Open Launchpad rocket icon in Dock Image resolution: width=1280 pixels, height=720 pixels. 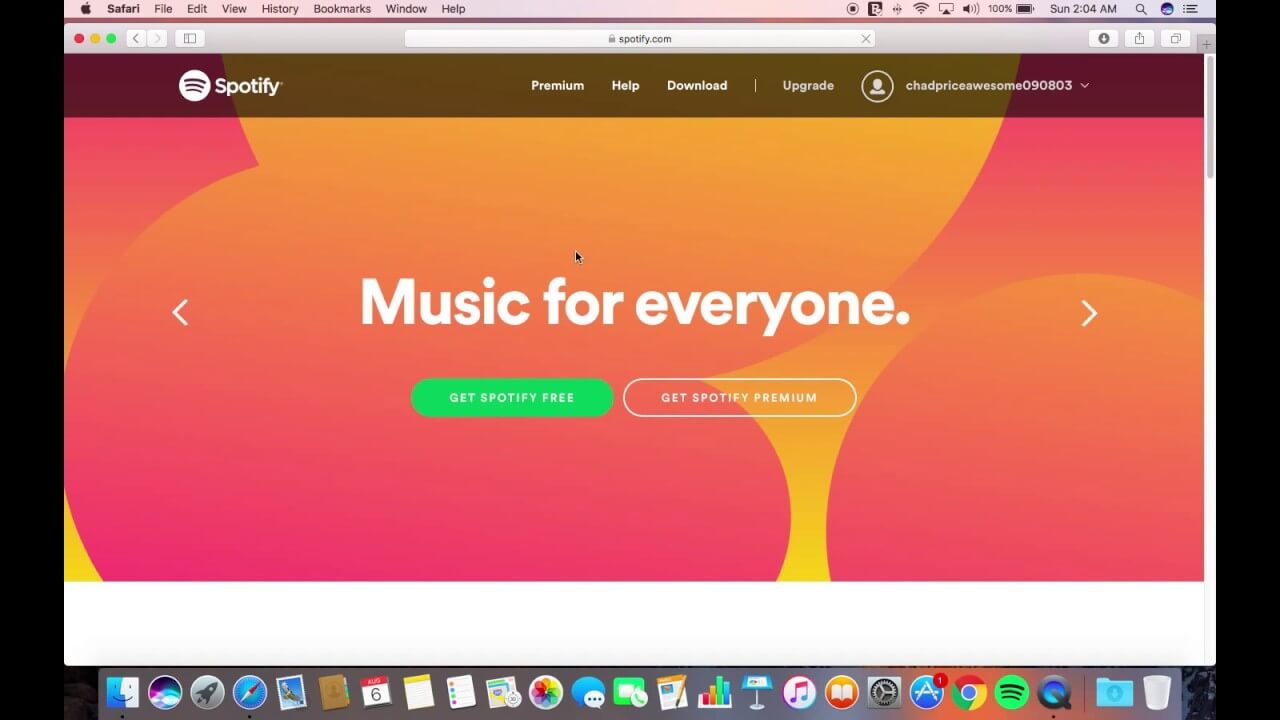(207, 692)
